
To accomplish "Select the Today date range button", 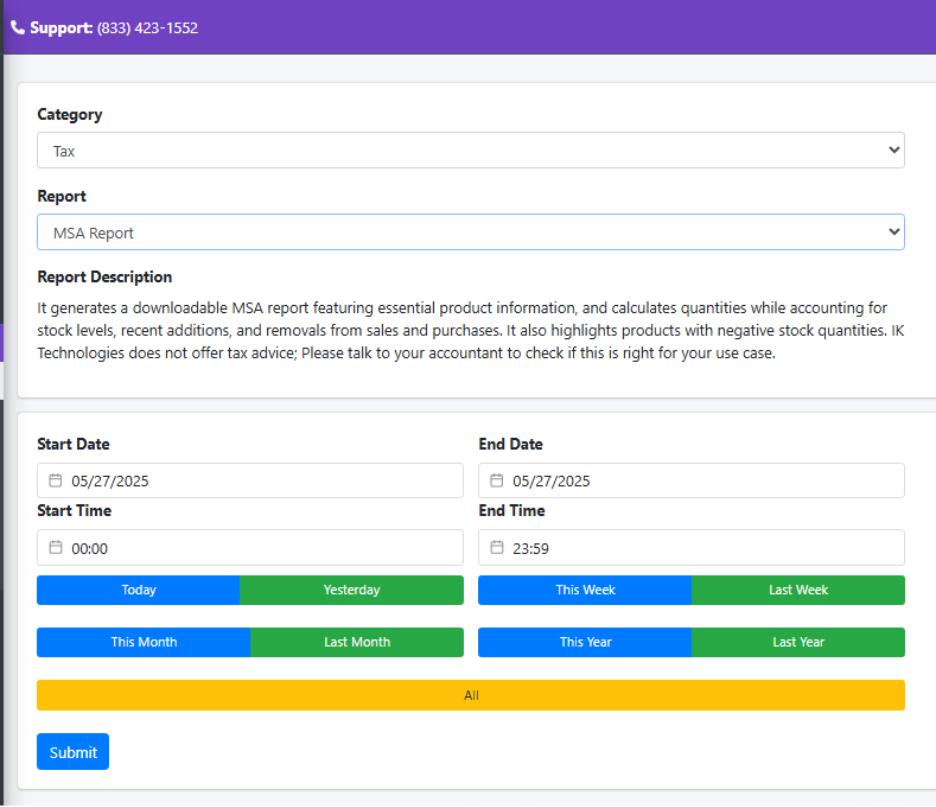I will pos(138,590).
